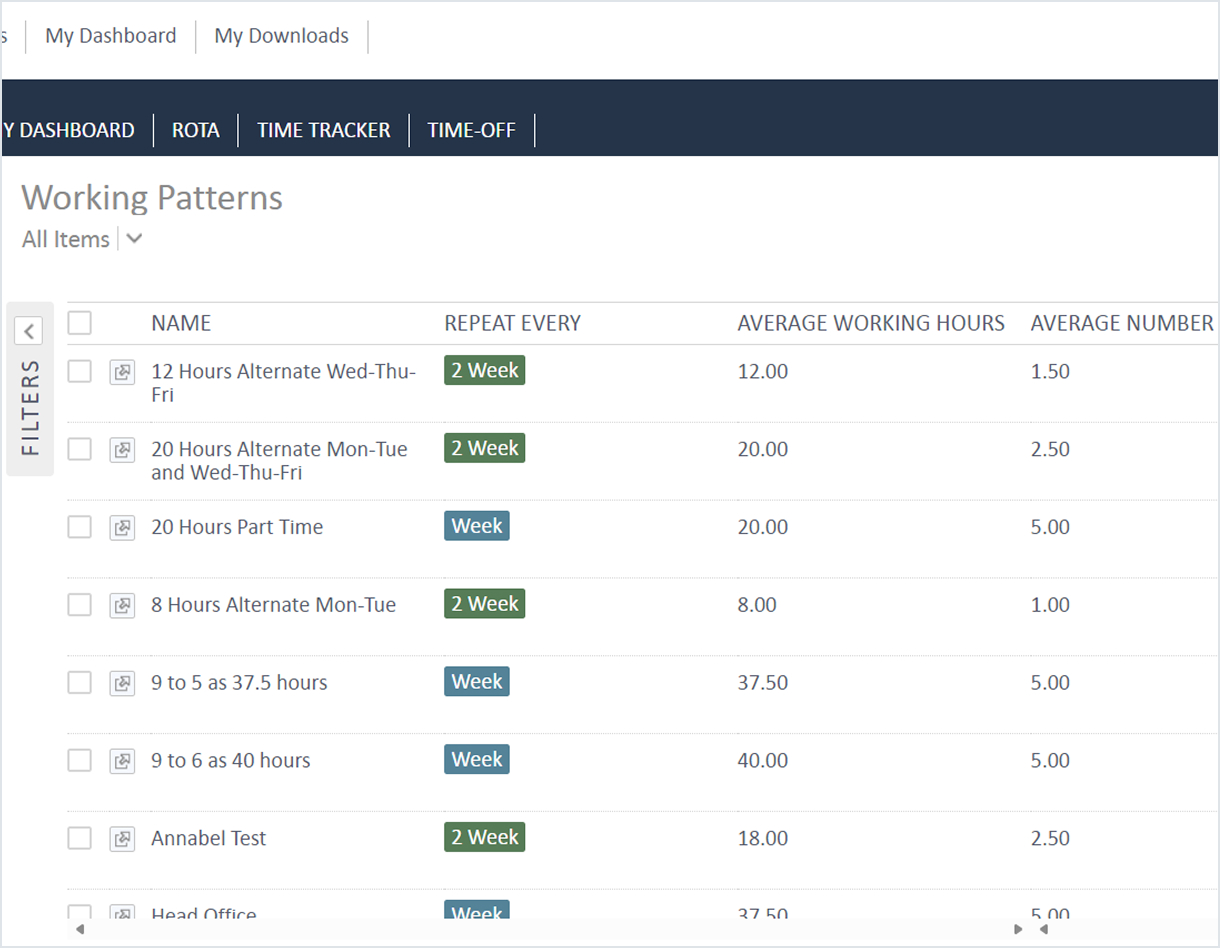Click the open icon beside Annabel Test

(122, 839)
